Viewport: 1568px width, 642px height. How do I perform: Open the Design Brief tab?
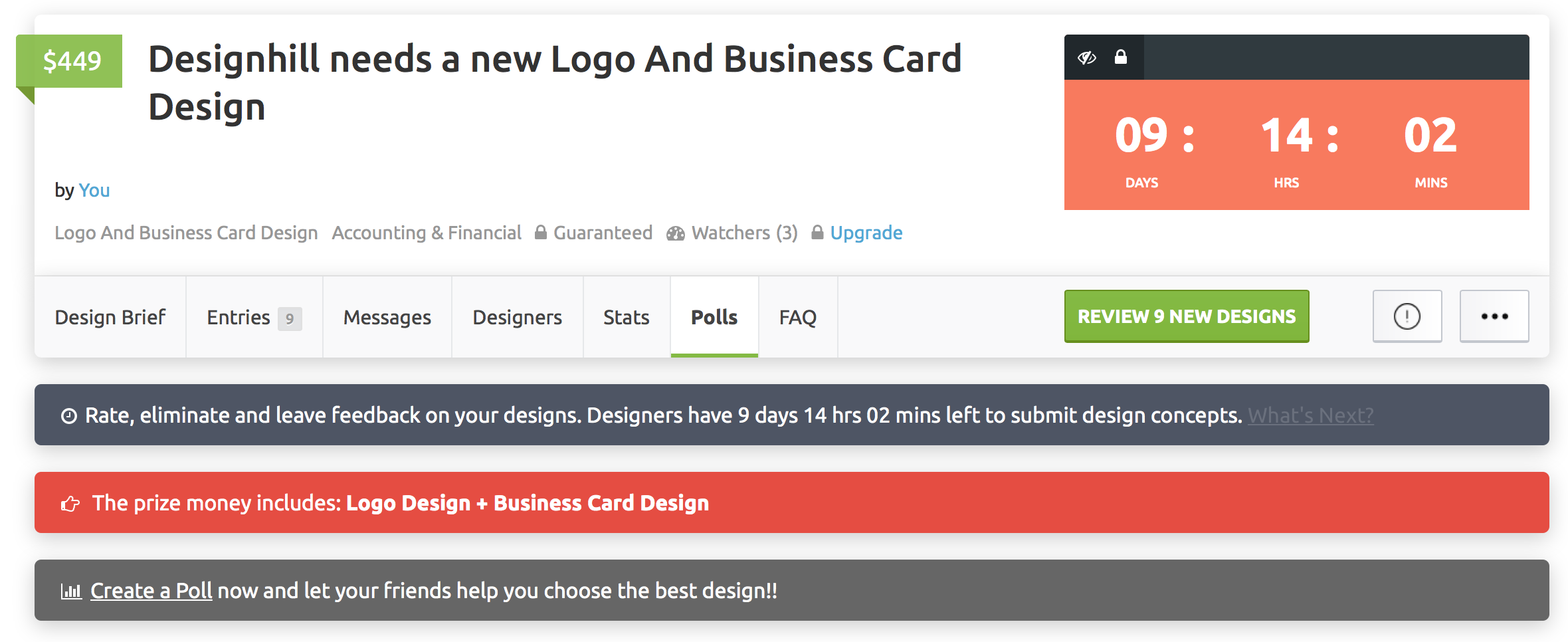110,317
